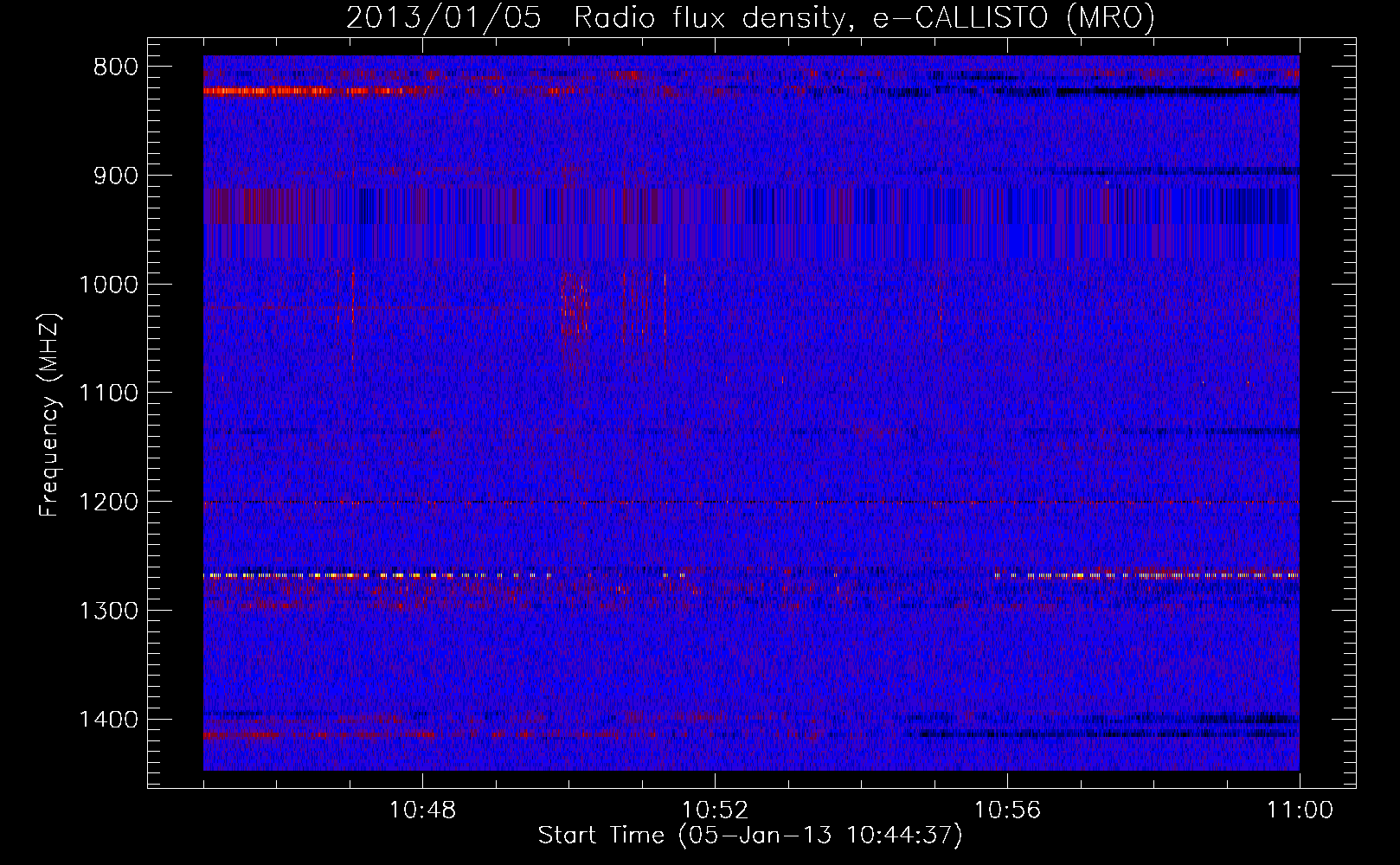Screen dimensions: 1400x865
Task: Click the 'Start Time (05-Jan-13 10:44:37)' axis title
Action: point(750,836)
